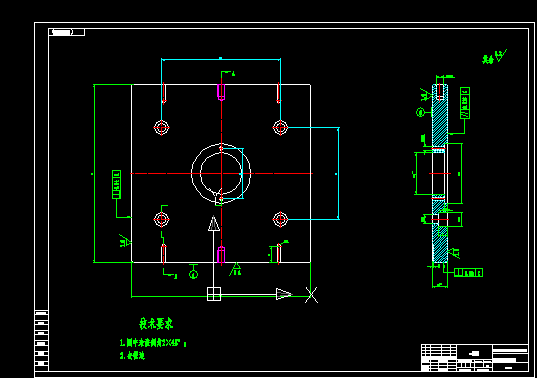Click the UCS origin square marker

pos(214,294)
